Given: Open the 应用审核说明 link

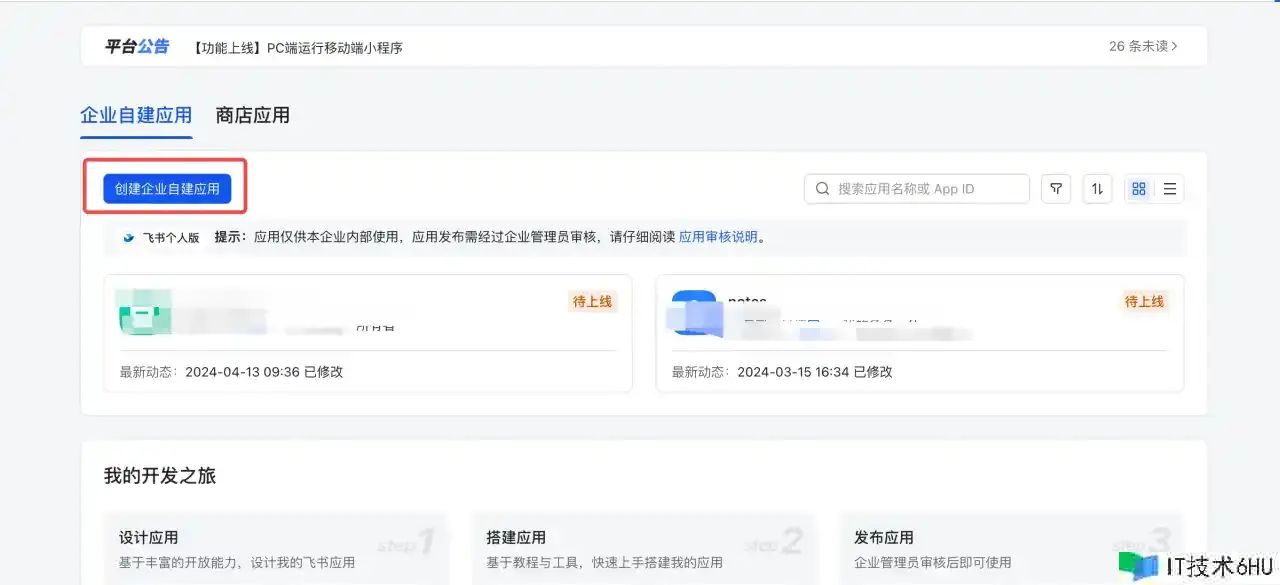Looking at the screenshot, I should coord(719,238).
